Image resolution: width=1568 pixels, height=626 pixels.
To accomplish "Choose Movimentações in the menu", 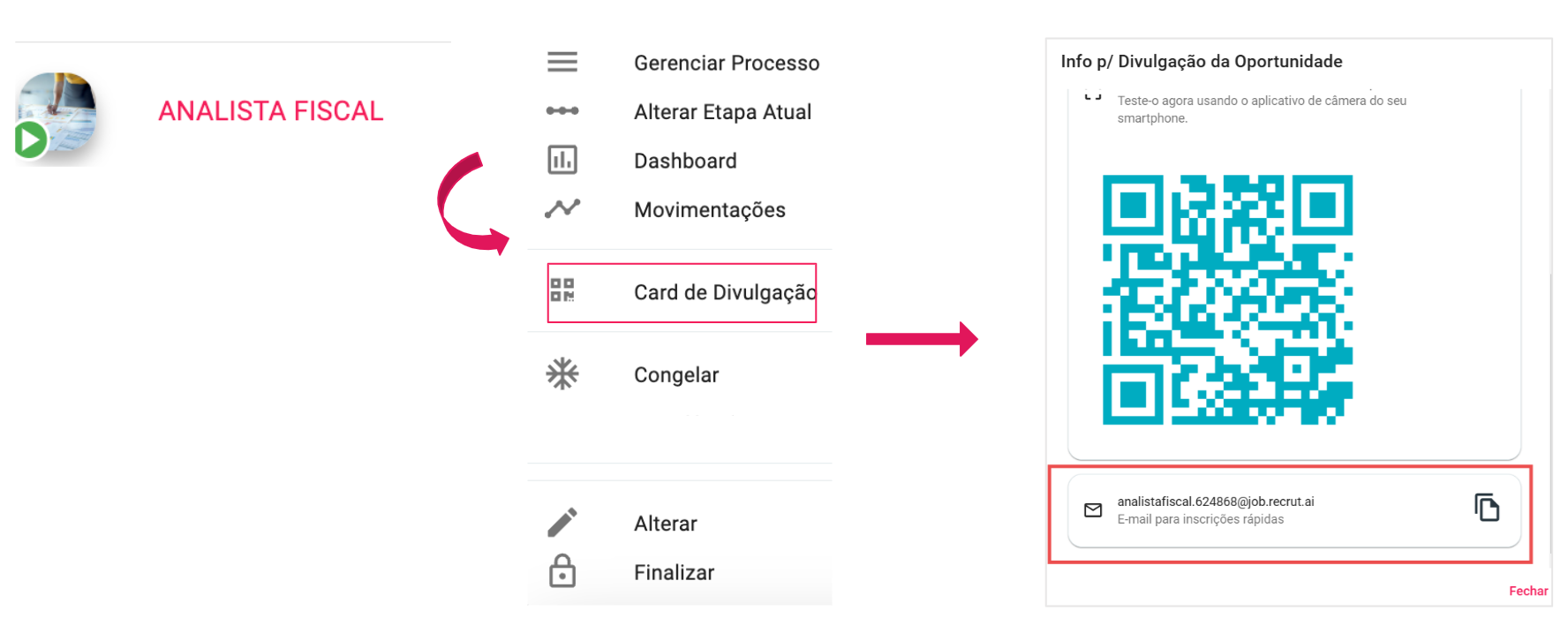I will point(709,210).
